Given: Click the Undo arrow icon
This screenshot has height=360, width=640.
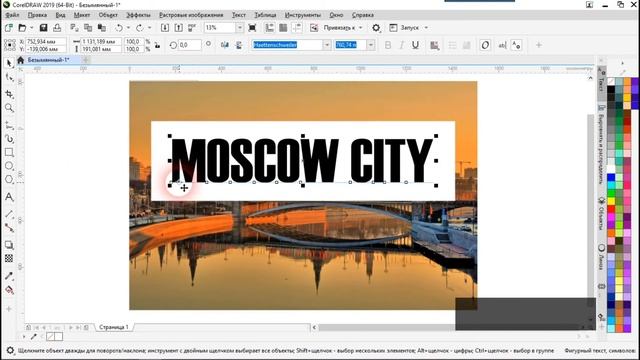Looking at the screenshot, I should 119,28.
